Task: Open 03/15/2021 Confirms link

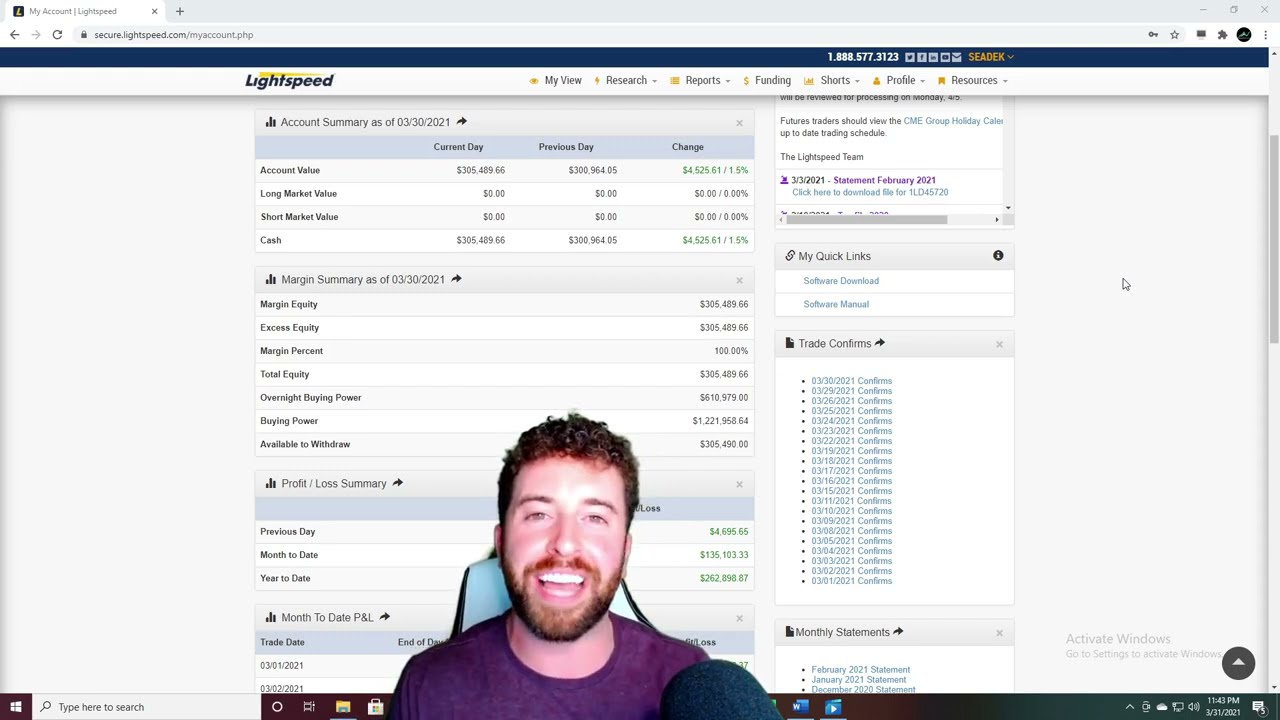Action: [x=851, y=491]
